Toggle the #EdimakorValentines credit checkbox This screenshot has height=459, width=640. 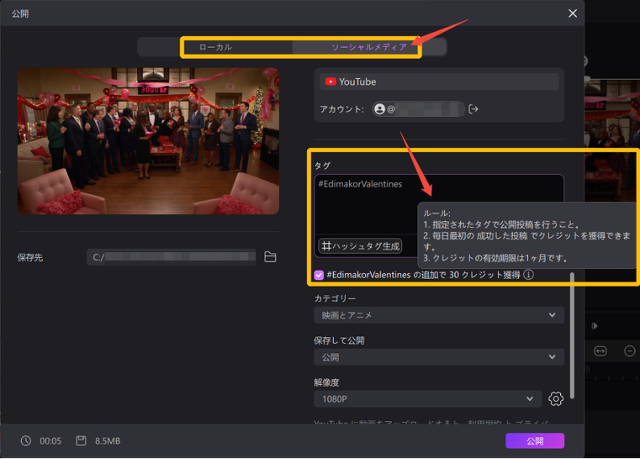tap(319, 275)
